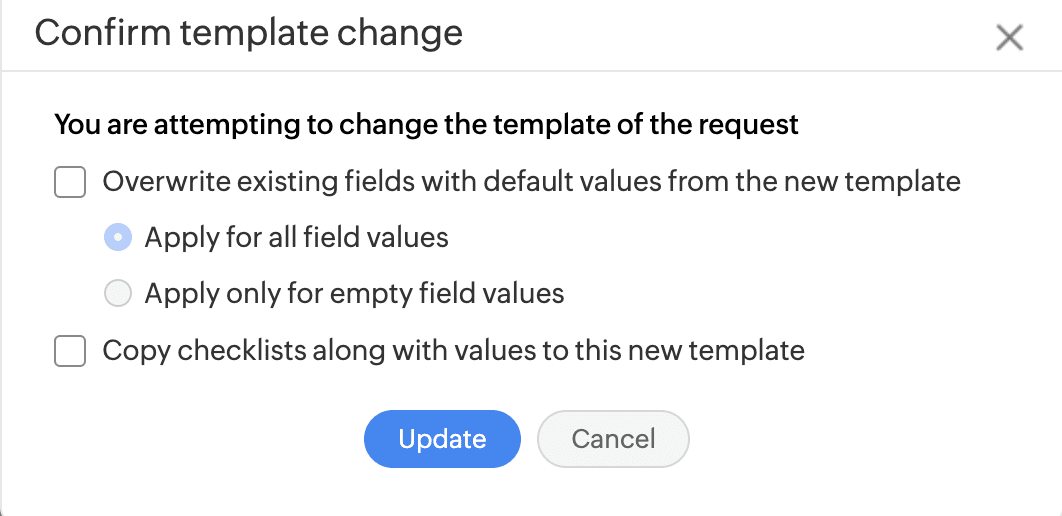This screenshot has width=1062, height=516.
Task: Click the 'Confirm template change' dialog title
Action: (x=249, y=33)
